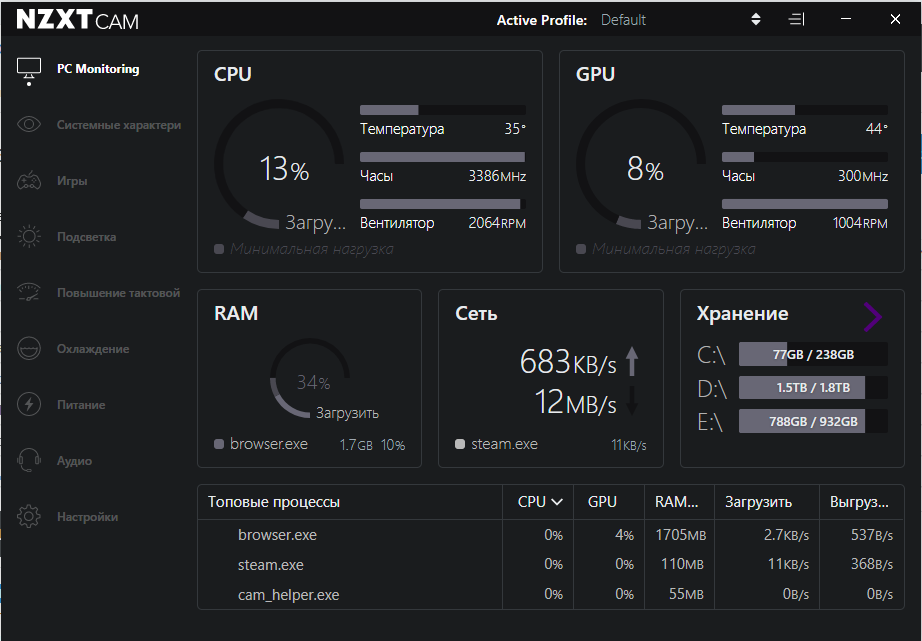
Task: Click the GPU Часы clock bar
Action: point(804,157)
